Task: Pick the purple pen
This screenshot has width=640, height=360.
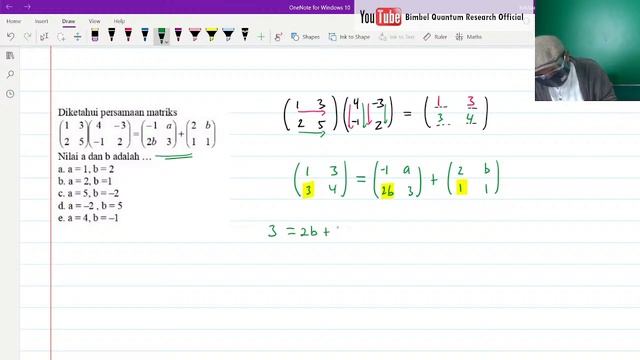Action: (x=178, y=35)
